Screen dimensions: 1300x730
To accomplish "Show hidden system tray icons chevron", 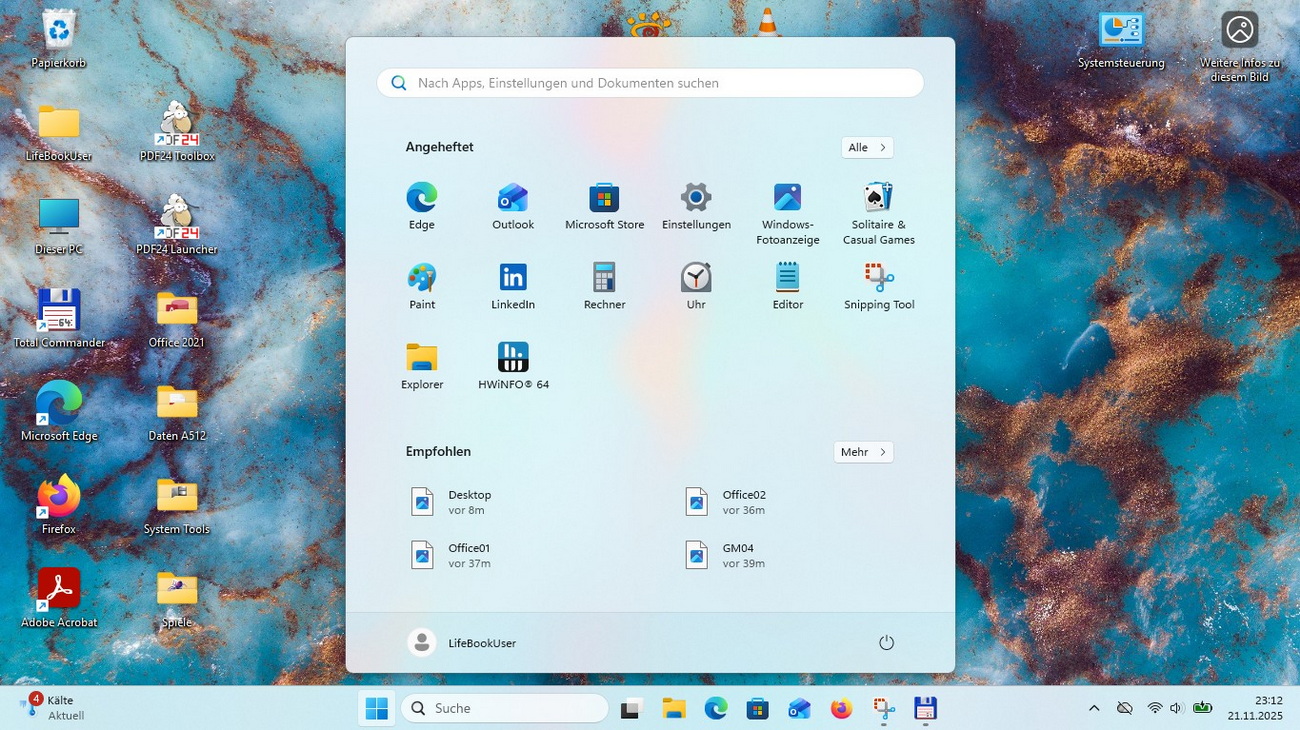I will click(x=1094, y=708).
